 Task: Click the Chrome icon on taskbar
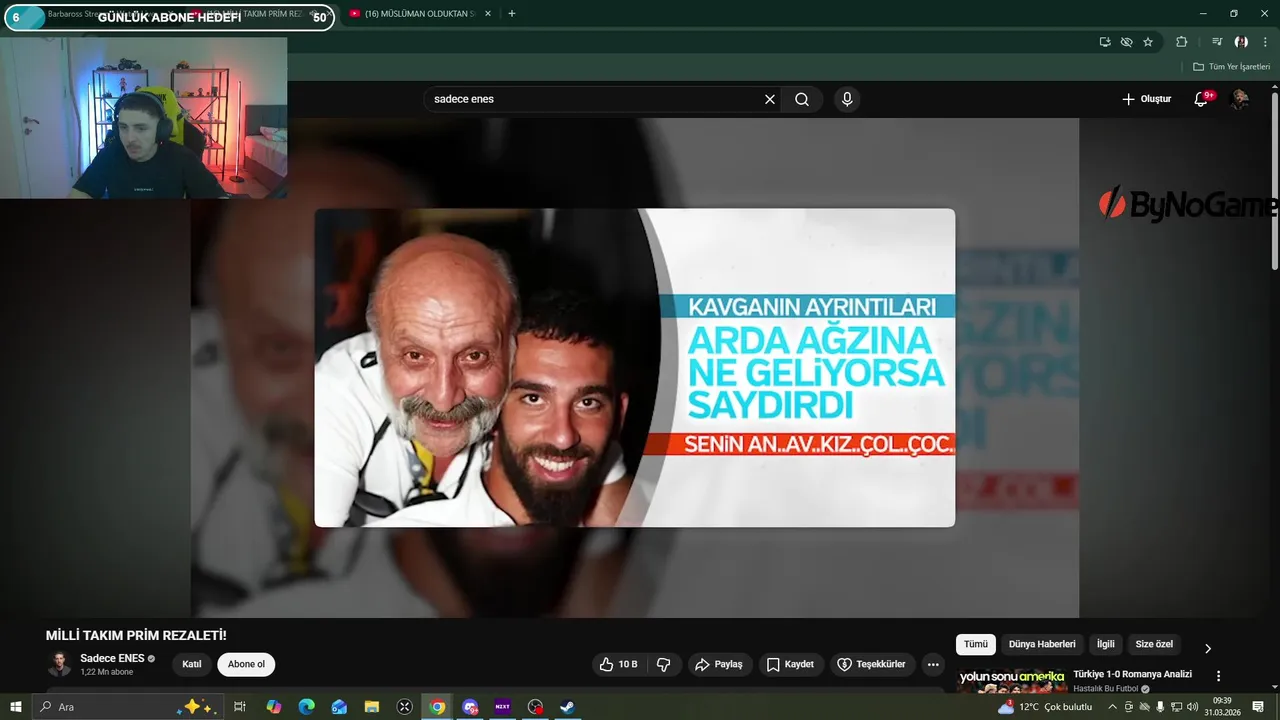437,707
